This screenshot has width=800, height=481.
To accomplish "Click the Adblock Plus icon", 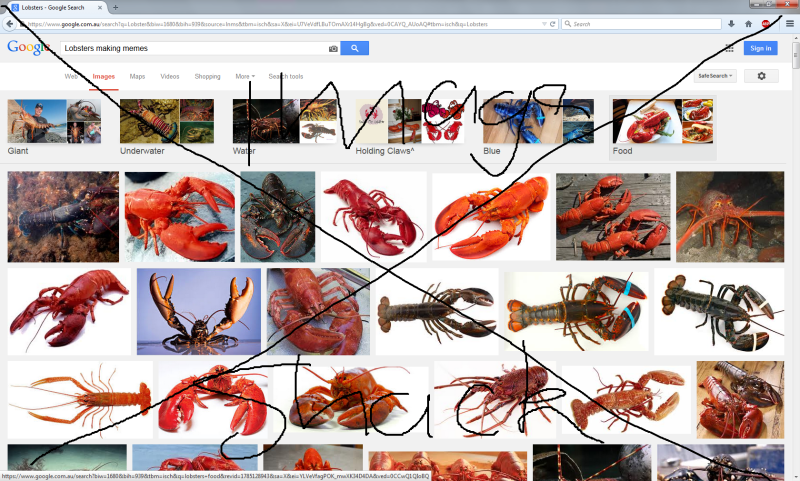I will [x=766, y=23].
